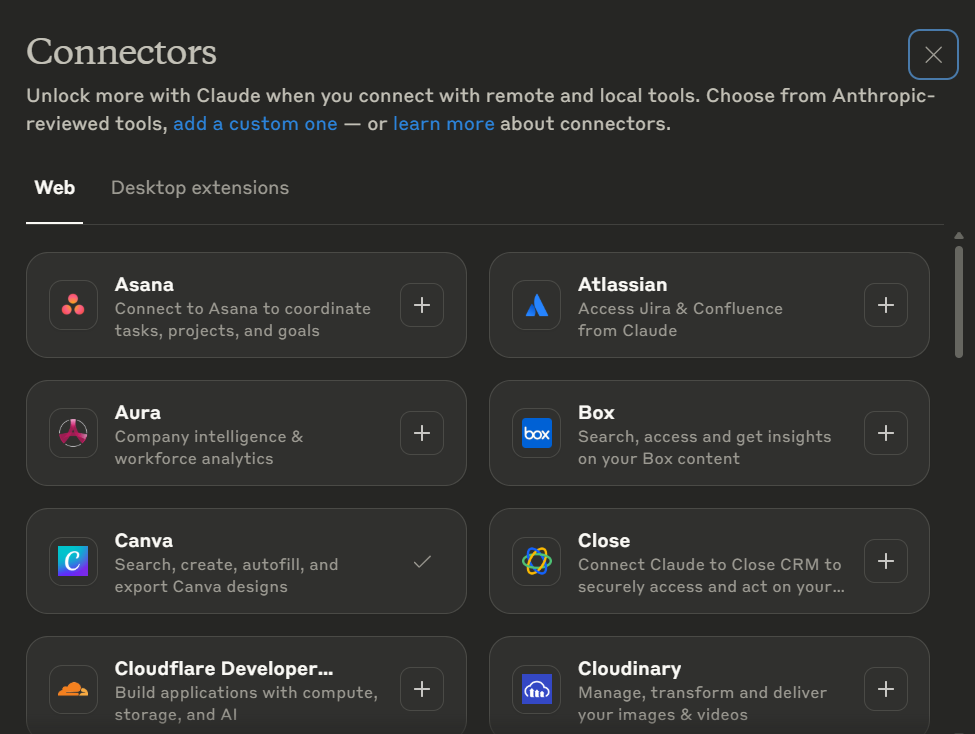
Task: Add the Cloudinary connector
Action: [x=885, y=689]
